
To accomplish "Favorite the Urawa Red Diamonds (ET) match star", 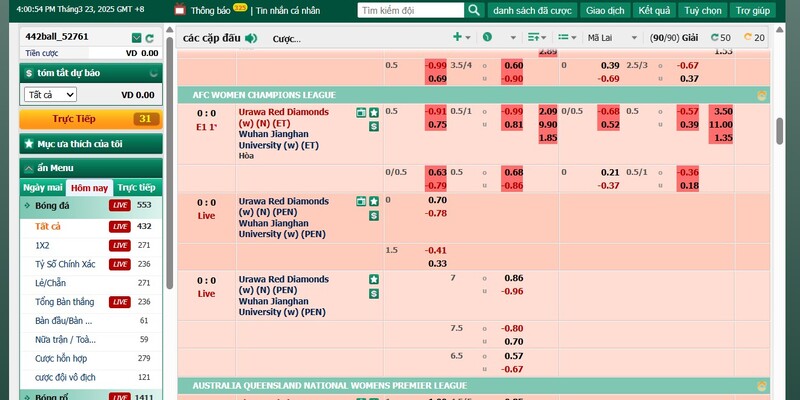I will pos(374,113).
